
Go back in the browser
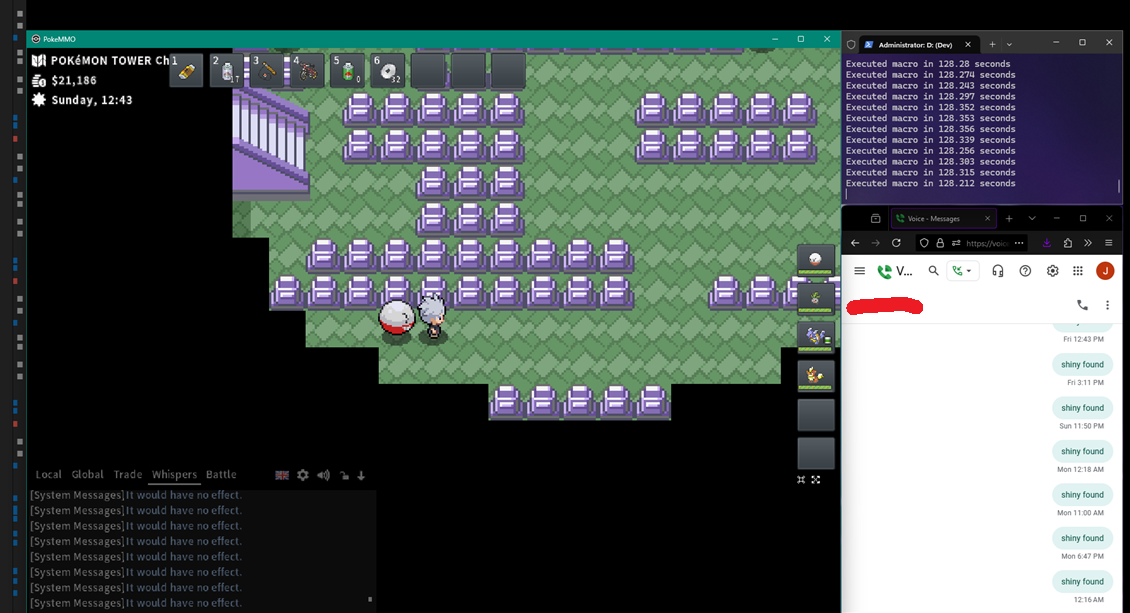click(x=855, y=243)
